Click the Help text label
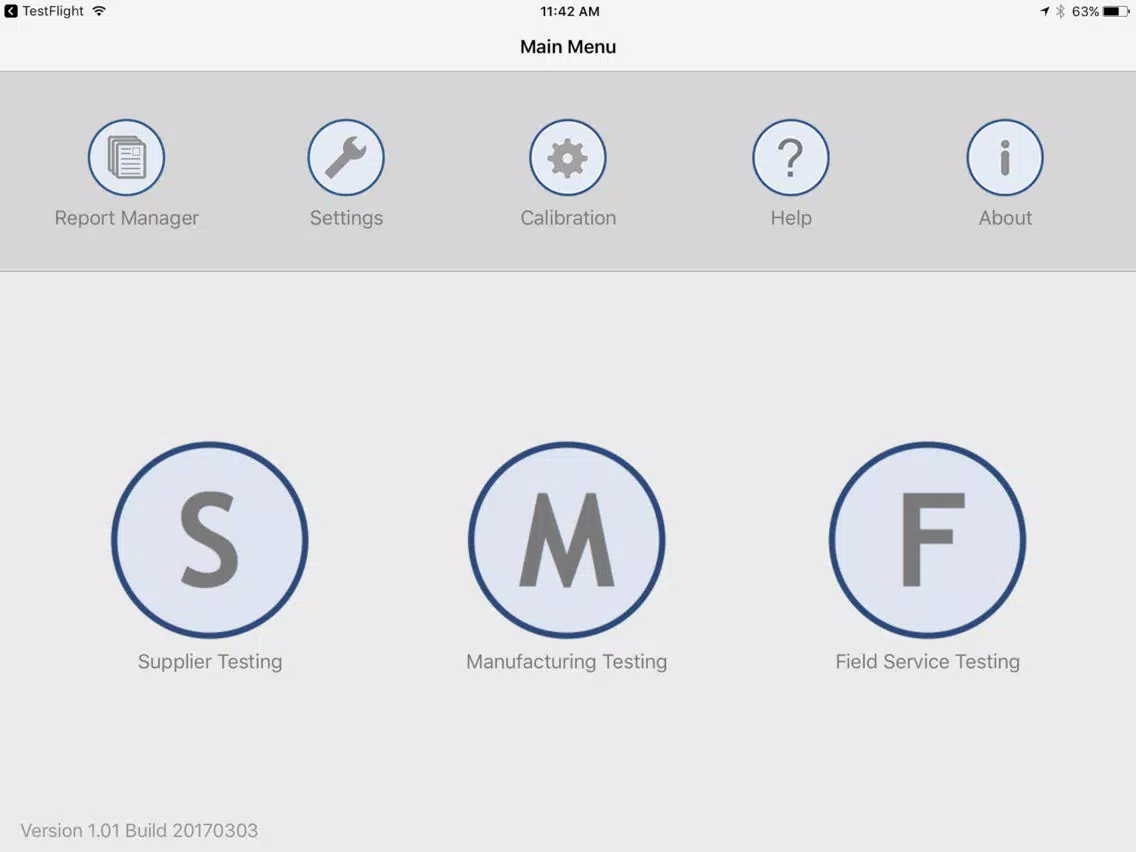Viewport: 1136px width, 852px height. point(791,218)
